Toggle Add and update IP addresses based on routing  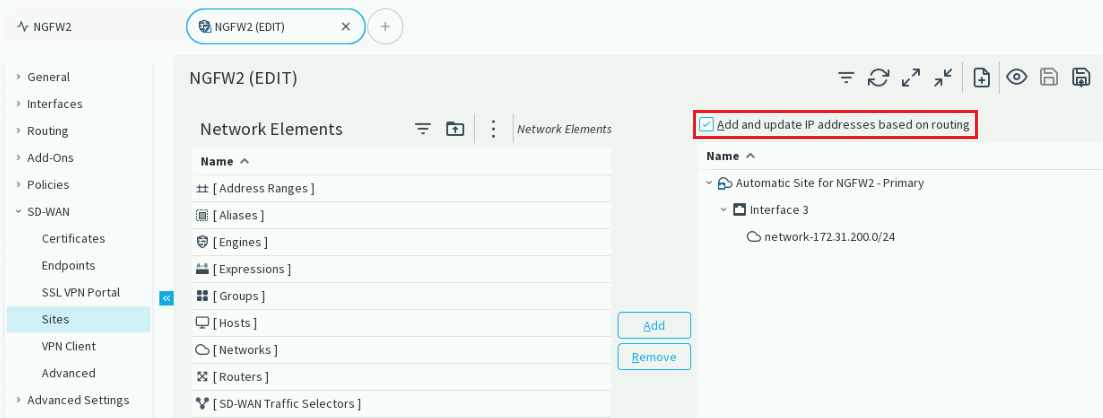706,125
